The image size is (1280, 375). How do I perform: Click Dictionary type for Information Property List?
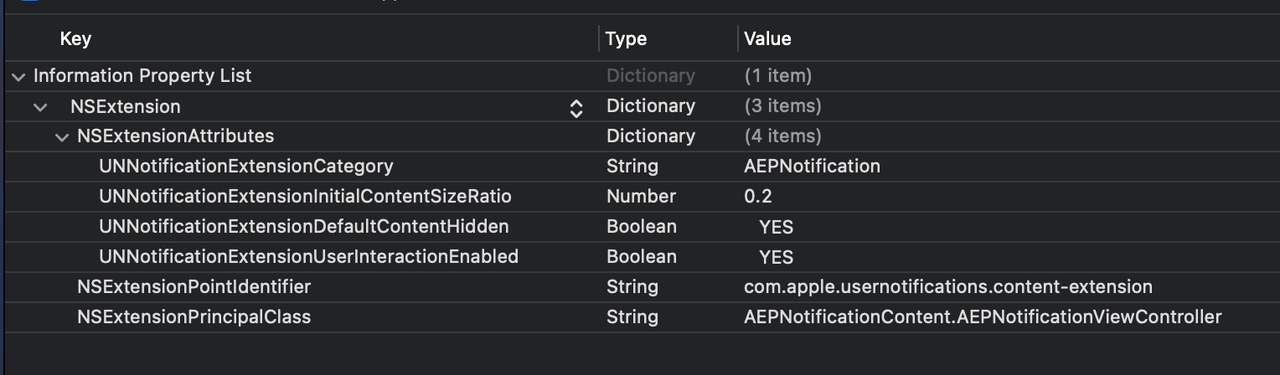650,76
